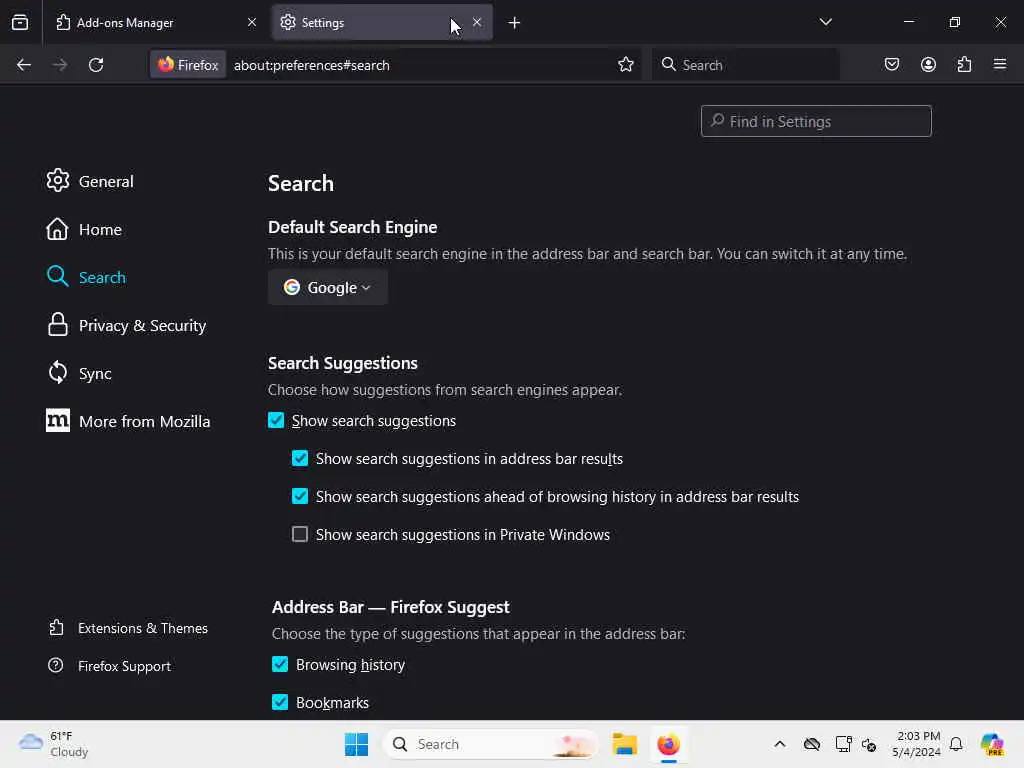Enable search suggestions in Private Windows

coord(300,534)
